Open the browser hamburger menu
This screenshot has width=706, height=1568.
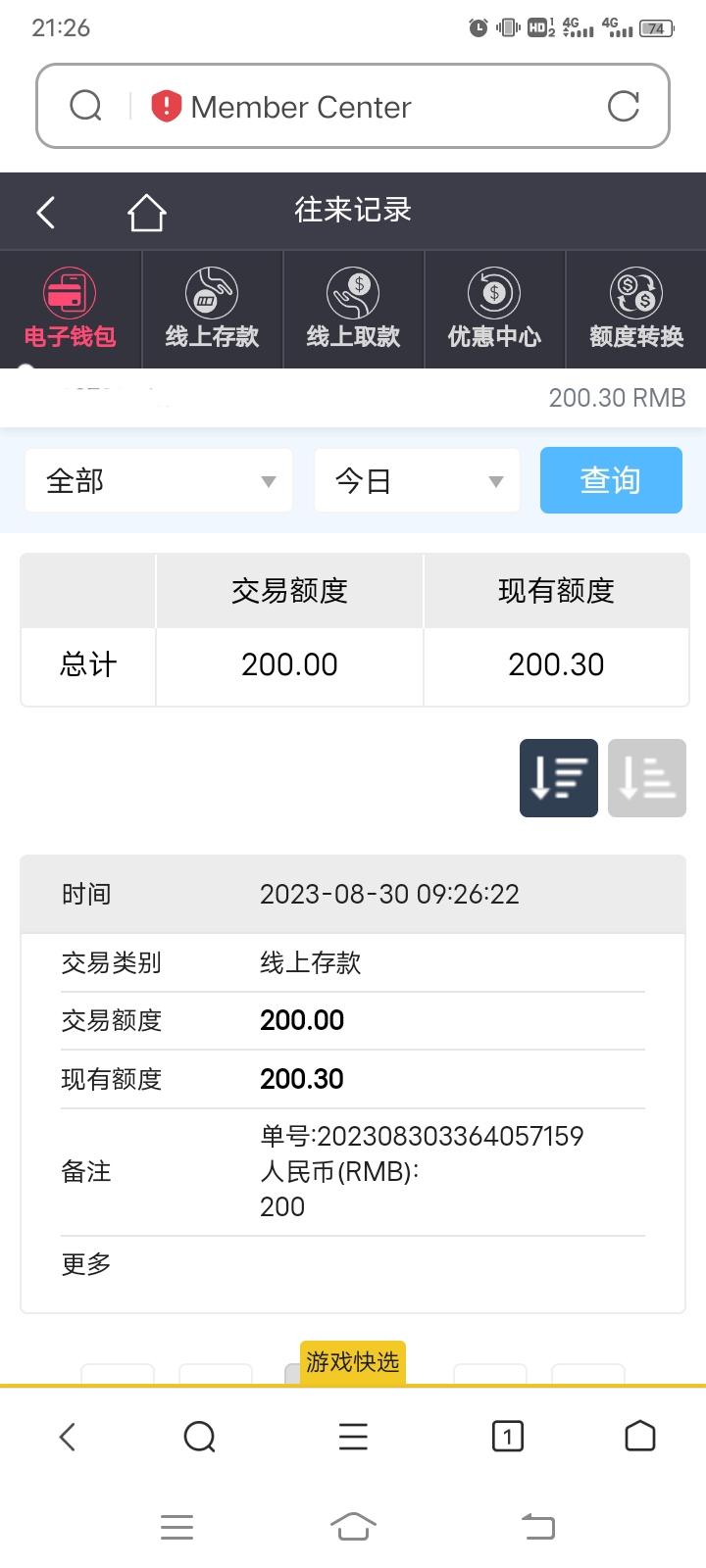353,1437
